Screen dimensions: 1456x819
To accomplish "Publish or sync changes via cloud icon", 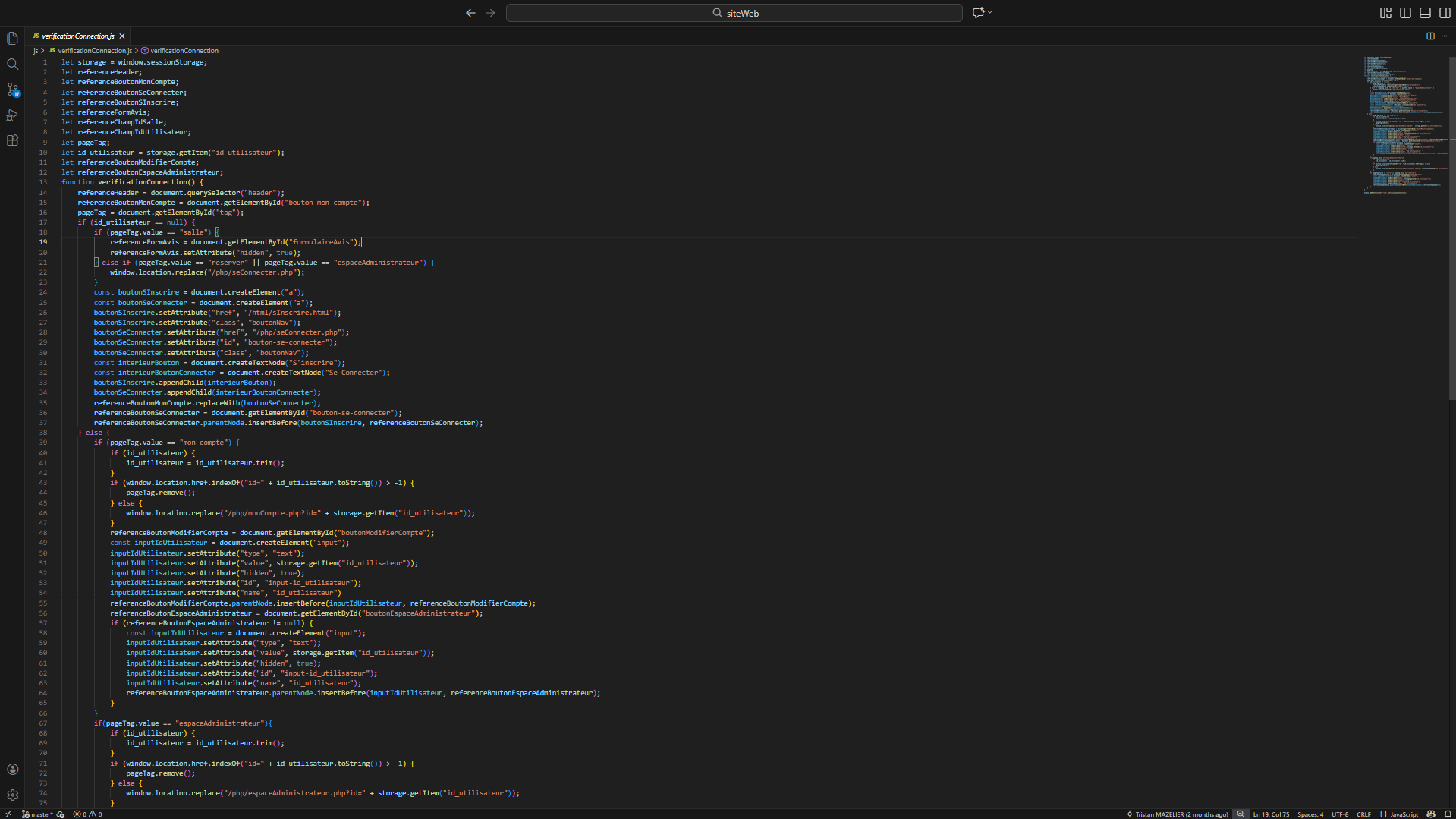I will 61,814.
